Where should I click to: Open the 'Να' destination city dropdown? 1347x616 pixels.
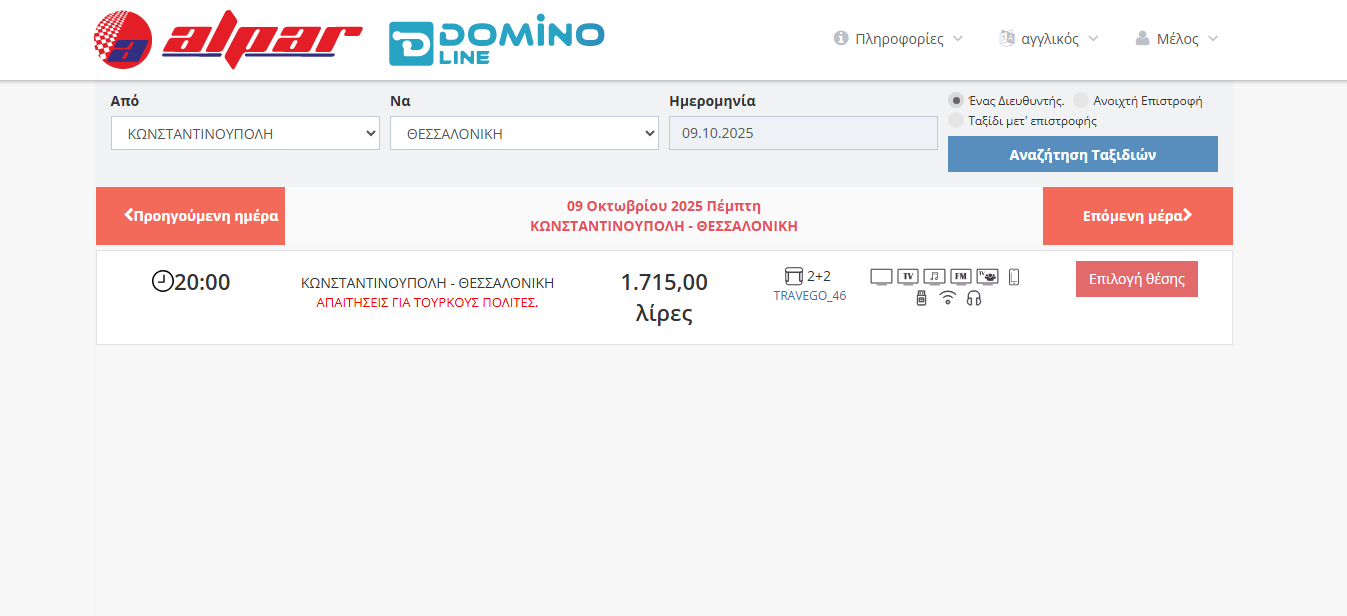click(524, 133)
